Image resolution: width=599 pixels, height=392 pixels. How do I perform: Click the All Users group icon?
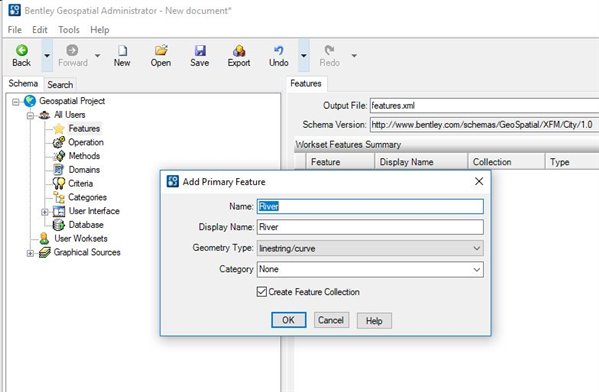[44, 115]
